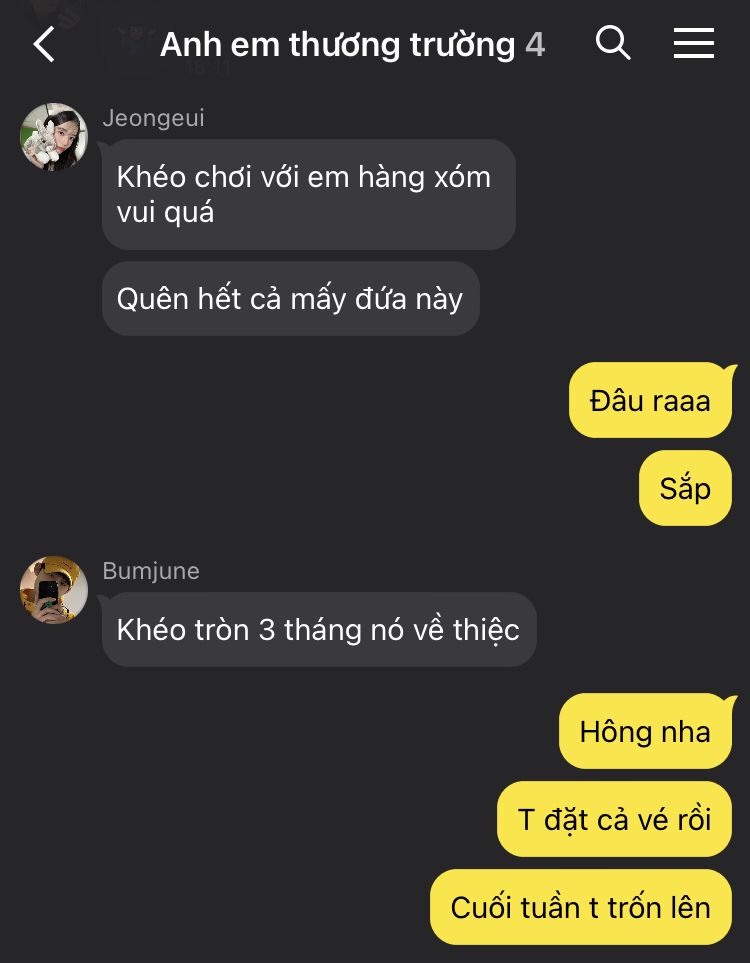The image size is (750, 963).
Task: Open the hamburger menu icon
Action: tap(693, 43)
